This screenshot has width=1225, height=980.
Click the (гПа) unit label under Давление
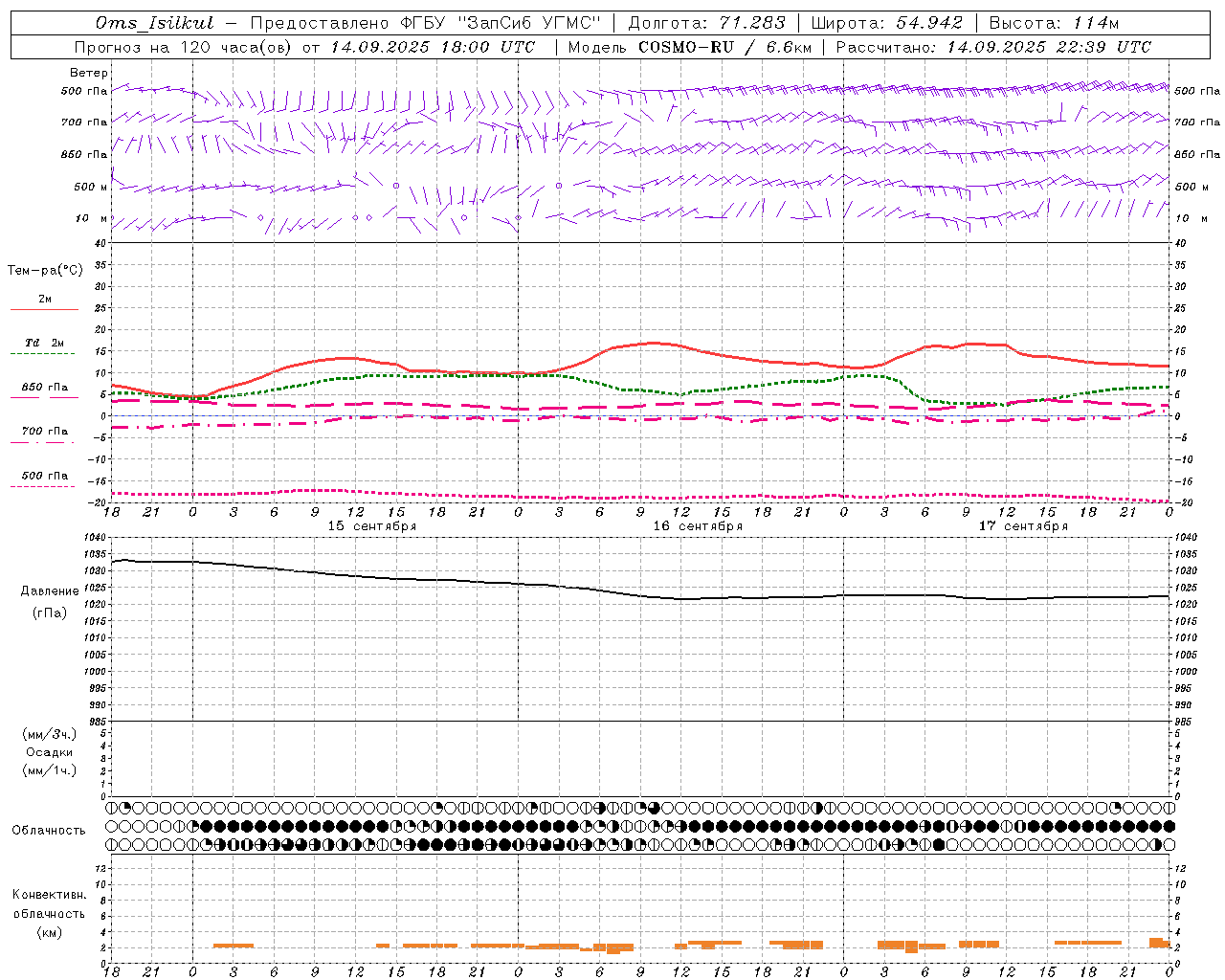pos(49,613)
